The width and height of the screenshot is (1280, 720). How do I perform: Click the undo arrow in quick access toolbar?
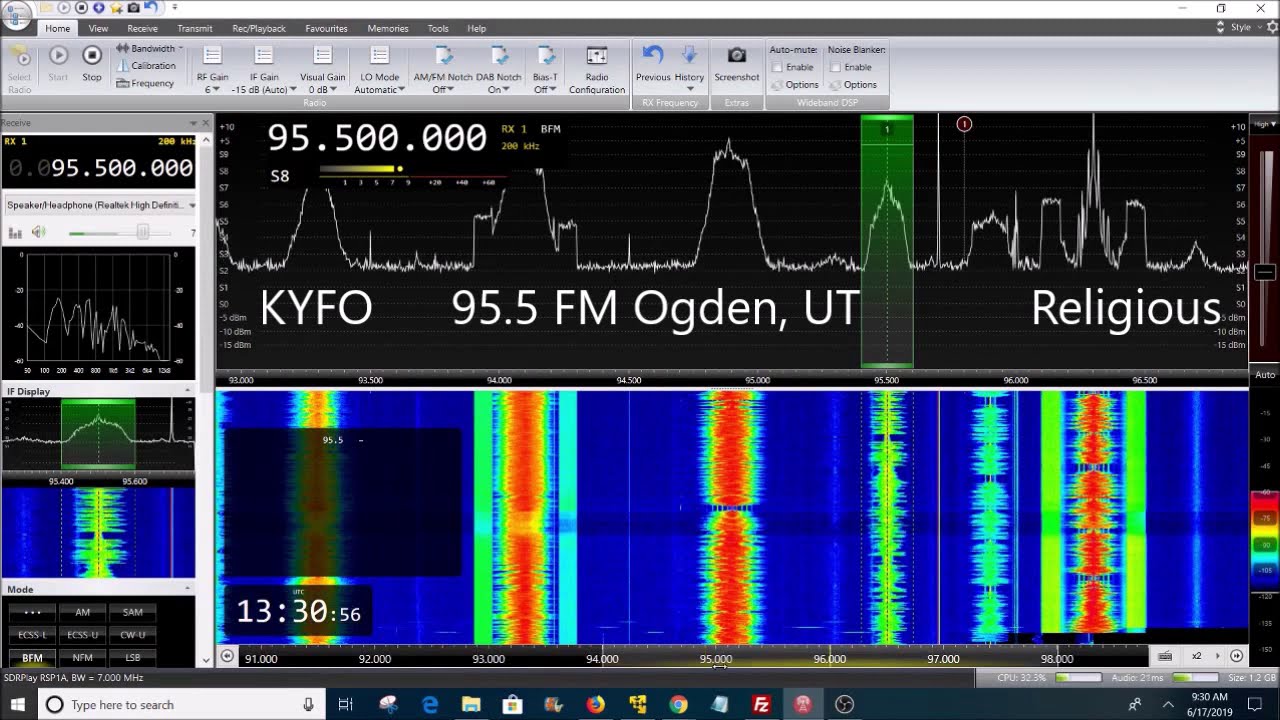tap(151, 7)
